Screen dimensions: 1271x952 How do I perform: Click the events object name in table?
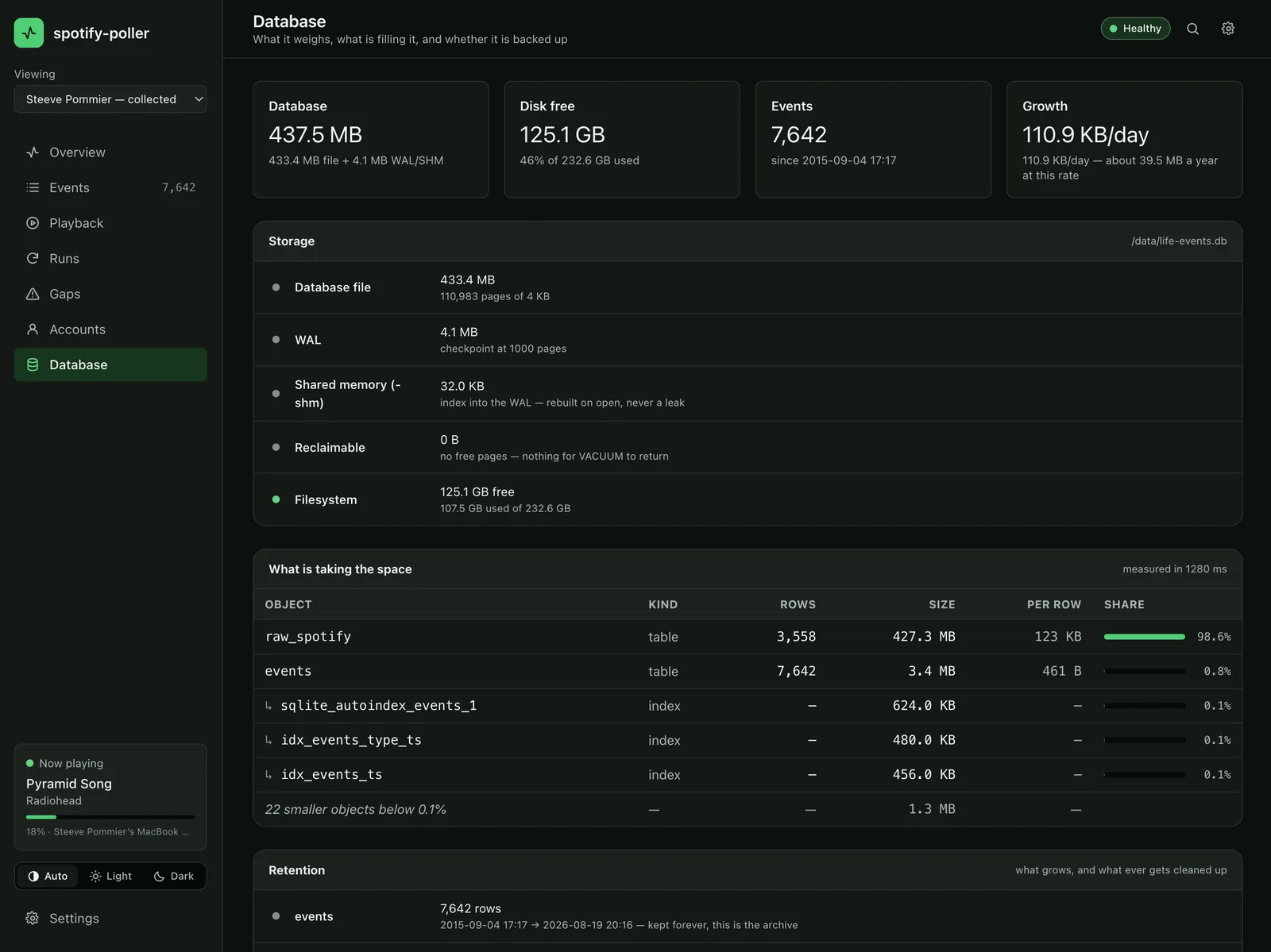[x=288, y=672]
